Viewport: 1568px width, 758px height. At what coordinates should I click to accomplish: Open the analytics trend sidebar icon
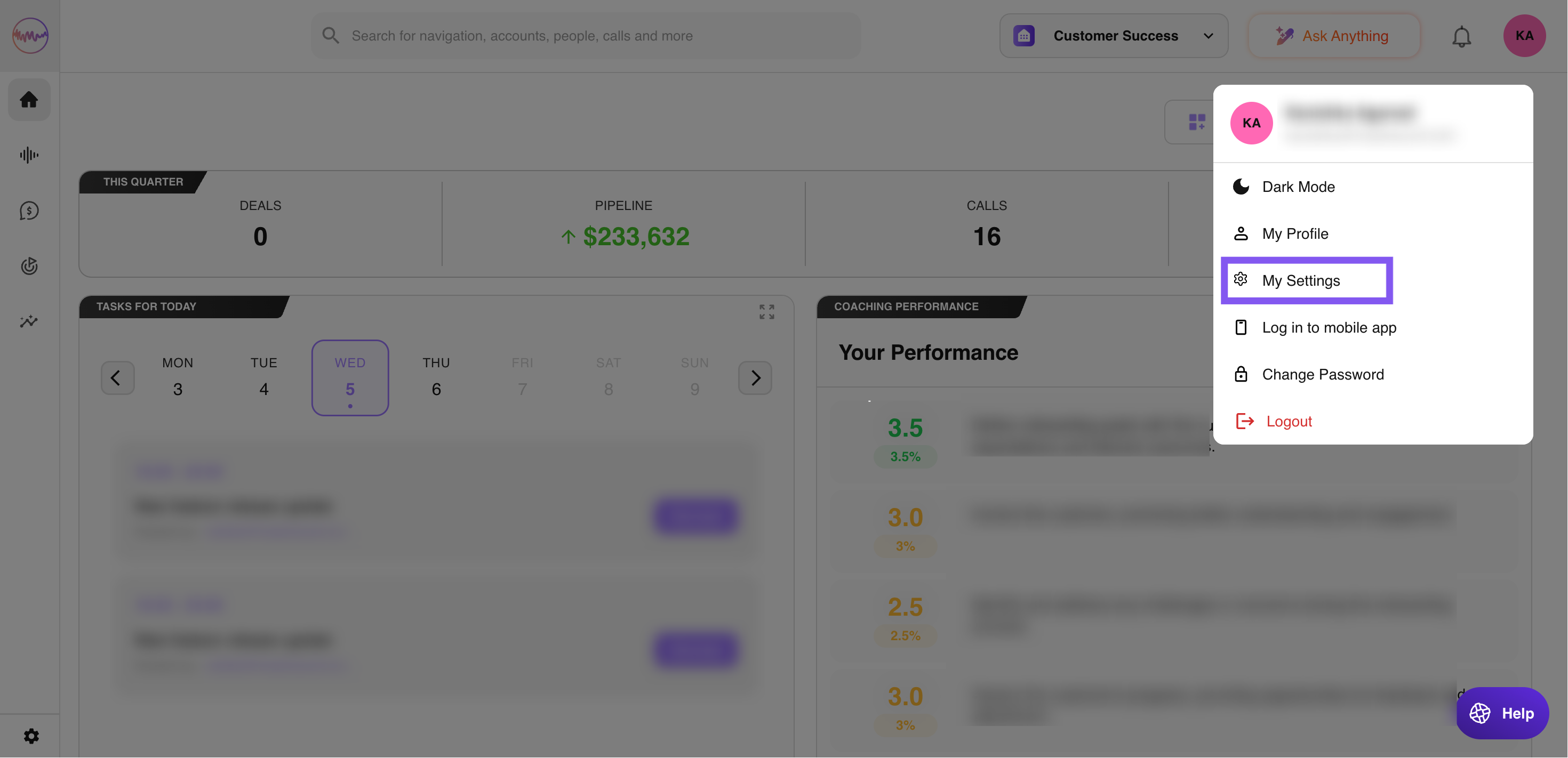29,321
